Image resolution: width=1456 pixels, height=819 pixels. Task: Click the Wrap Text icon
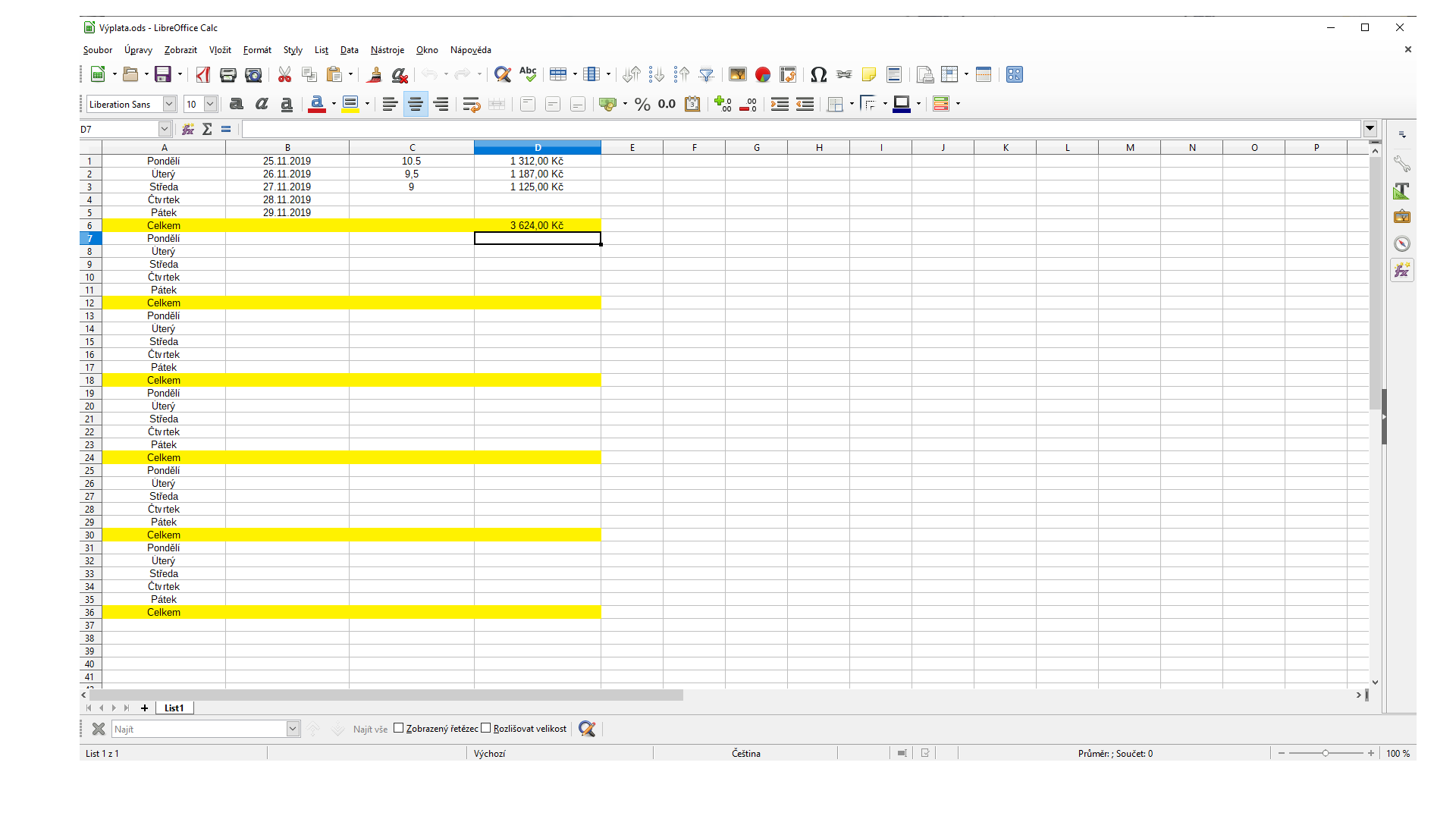coord(471,104)
